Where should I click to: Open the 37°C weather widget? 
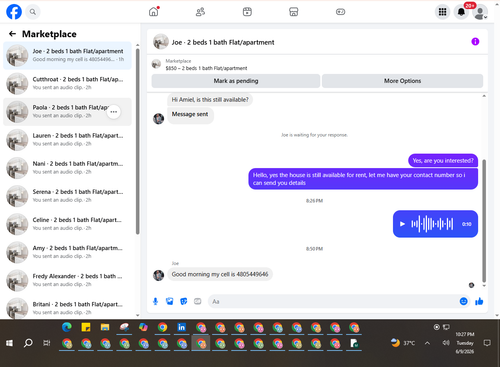point(403,343)
